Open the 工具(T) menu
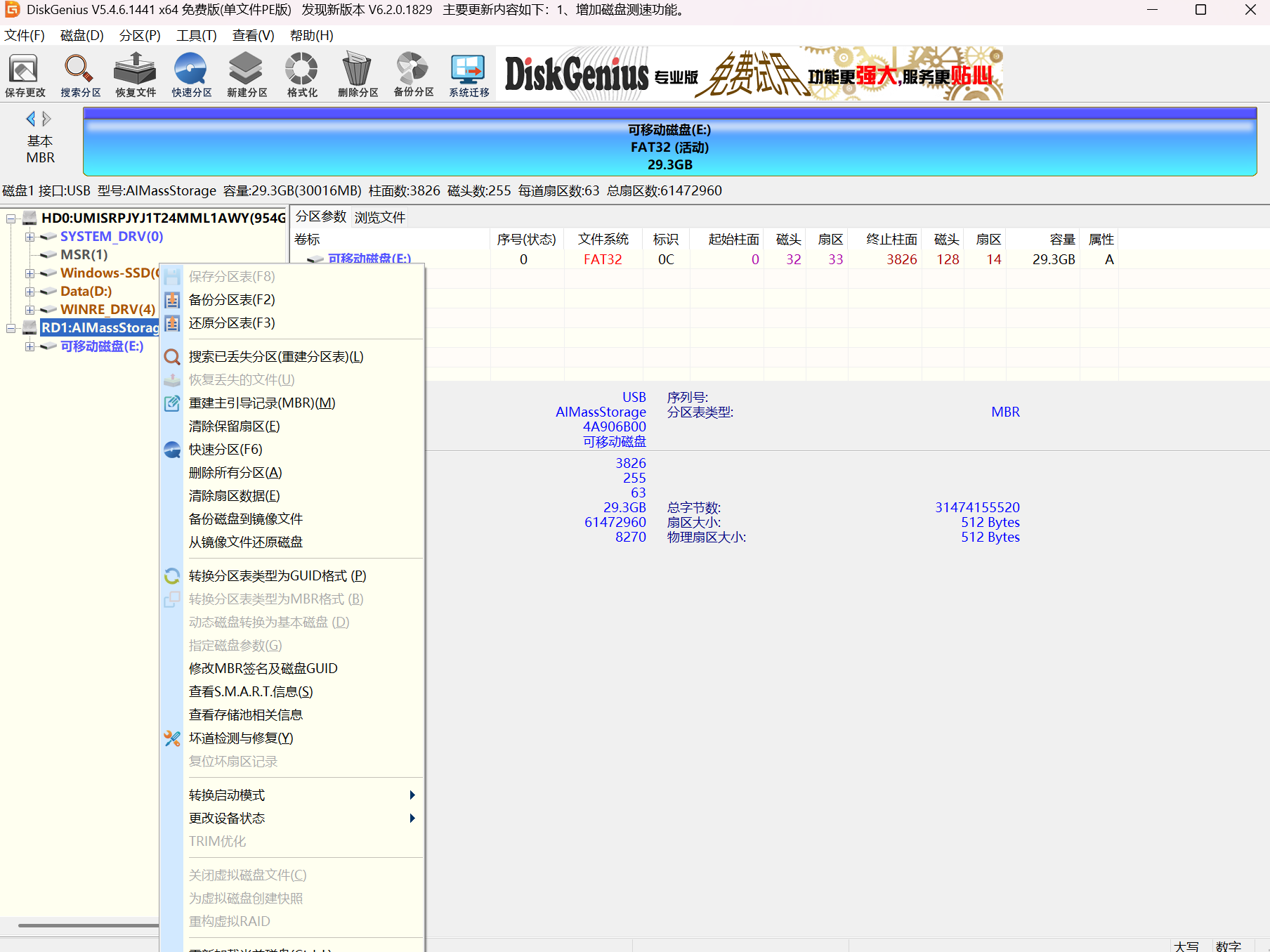The width and height of the screenshot is (1270, 952). pyautogui.click(x=196, y=35)
